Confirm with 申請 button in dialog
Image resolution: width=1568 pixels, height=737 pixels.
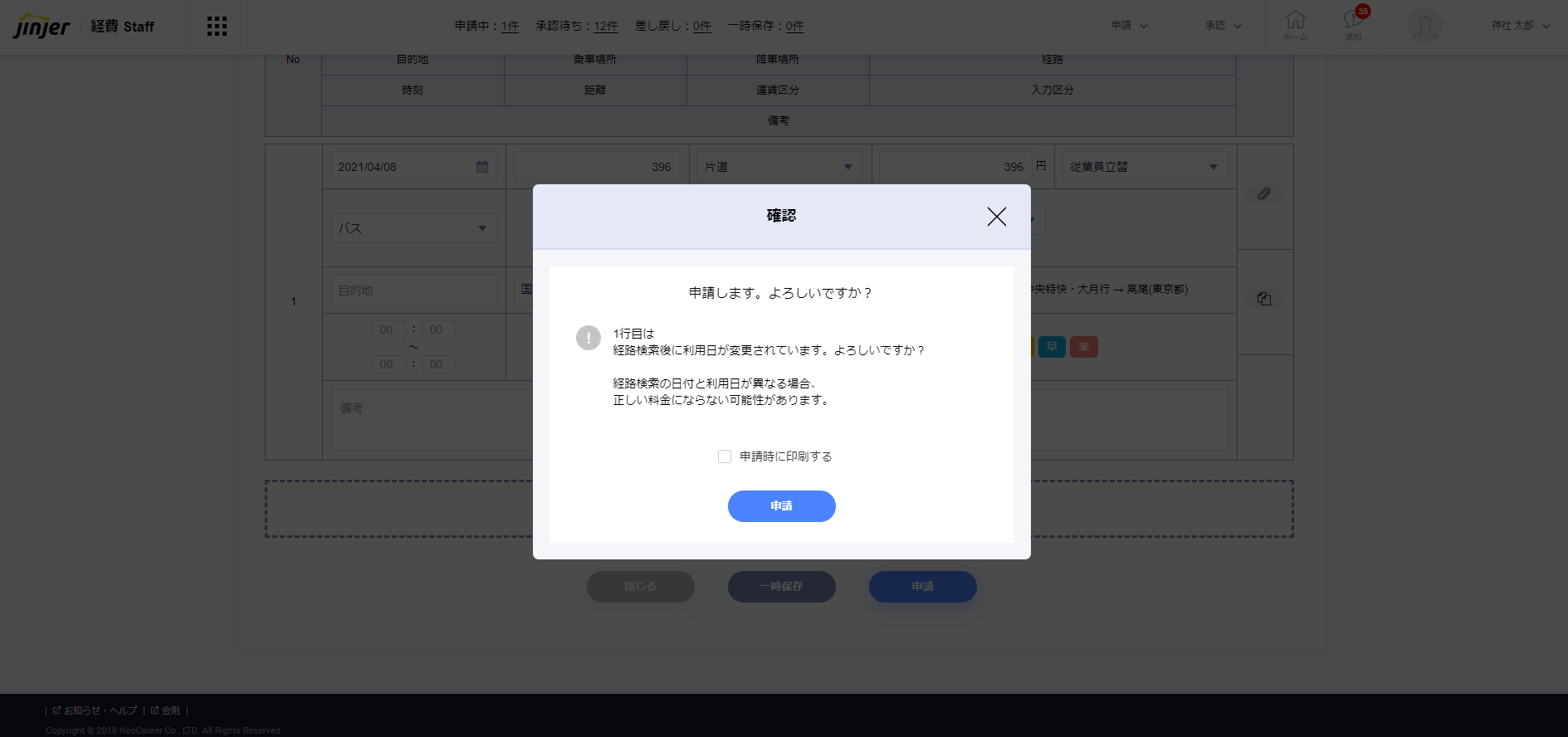(781, 506)
